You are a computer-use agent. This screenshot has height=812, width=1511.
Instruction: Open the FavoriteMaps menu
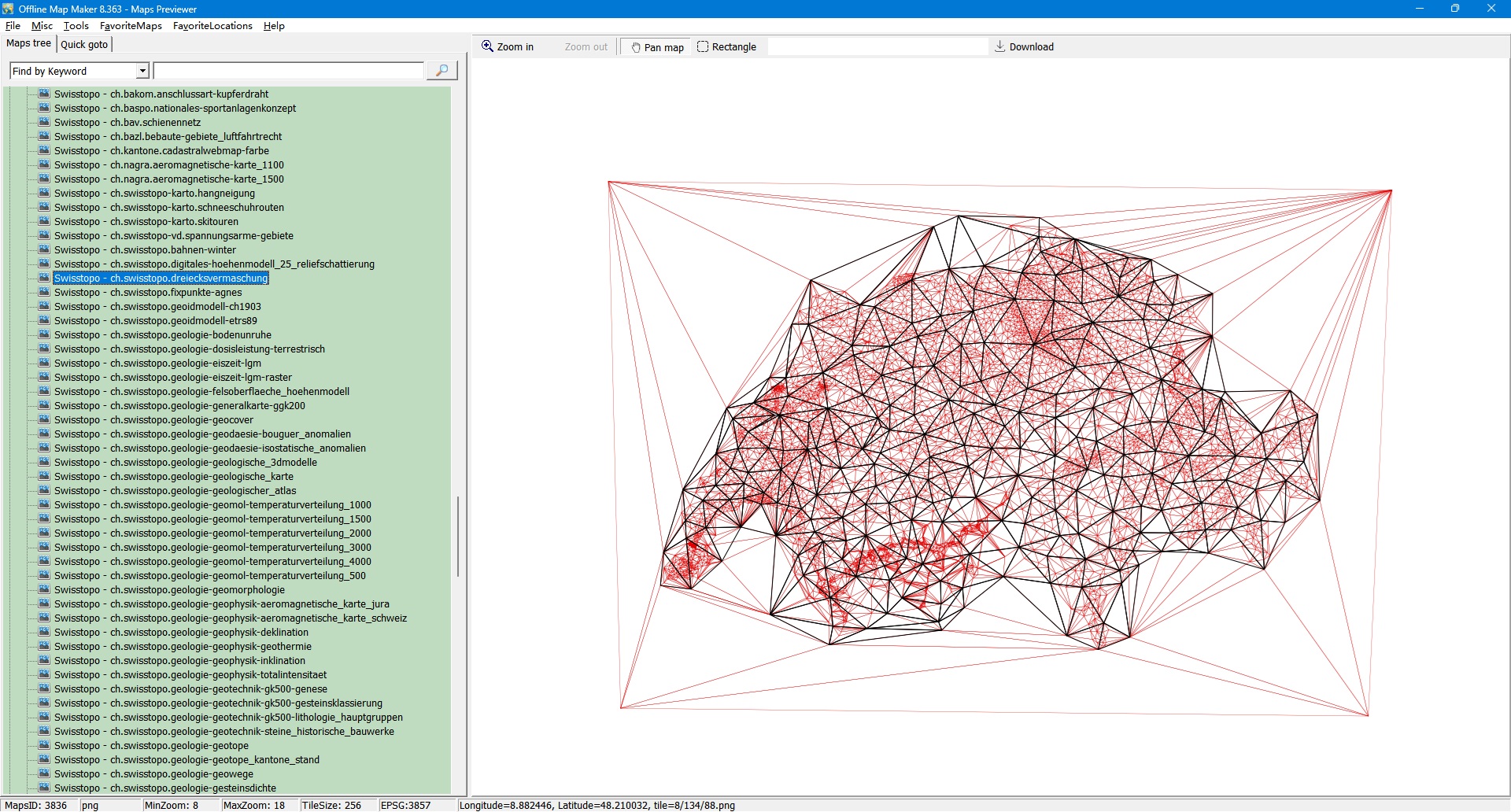coord(131,26)
